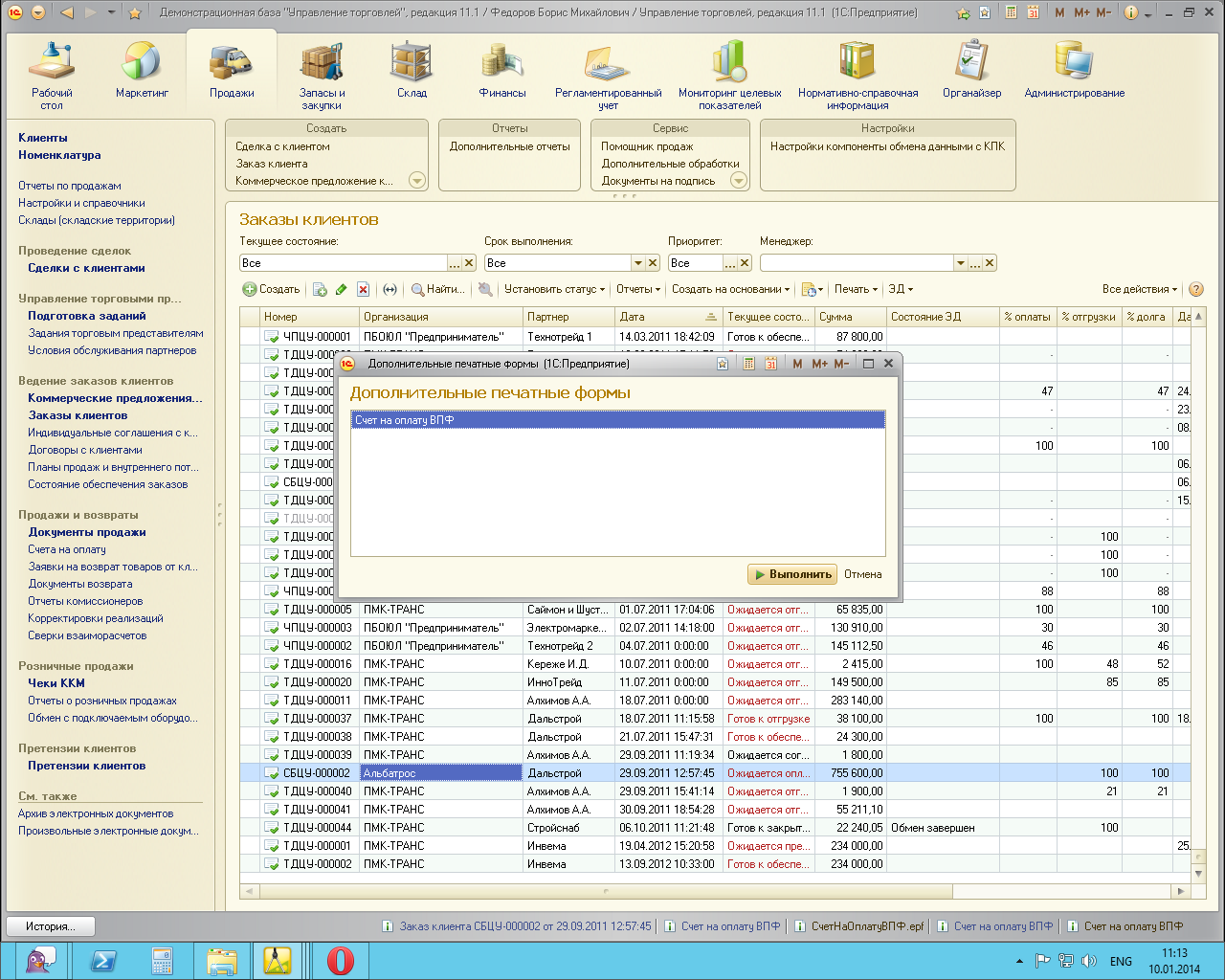This screenshot has height=980, width=1225.
Task: Click the favorites star in main title bar
Action: [x=135, y=12]
